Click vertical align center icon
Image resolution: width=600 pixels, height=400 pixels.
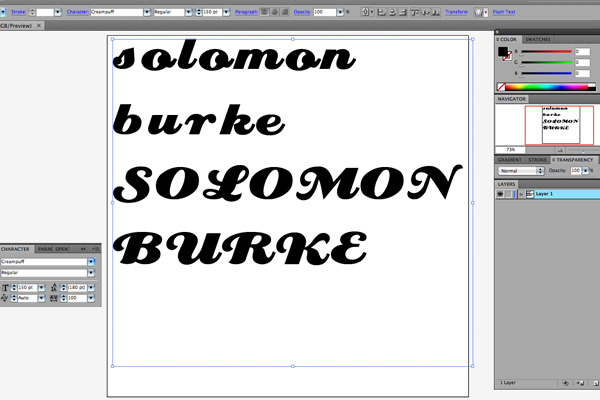[x=425, y=13]
